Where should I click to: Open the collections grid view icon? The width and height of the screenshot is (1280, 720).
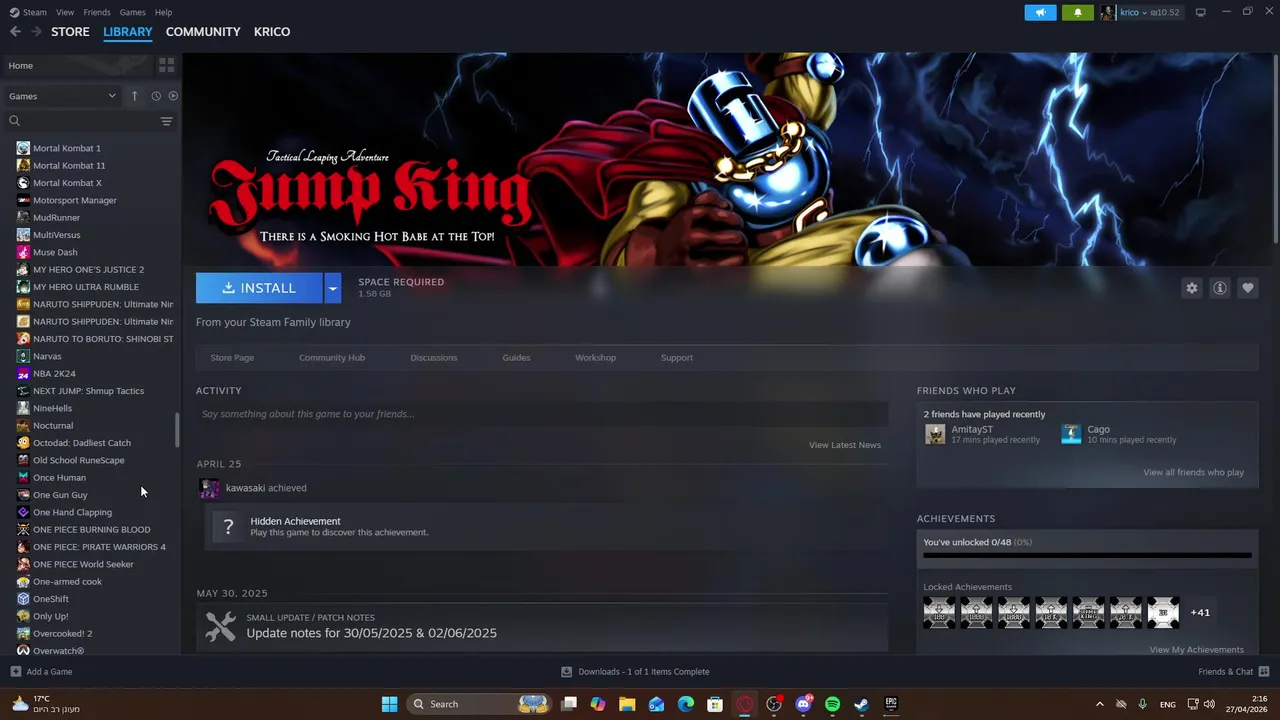click(x=166, y=65)
